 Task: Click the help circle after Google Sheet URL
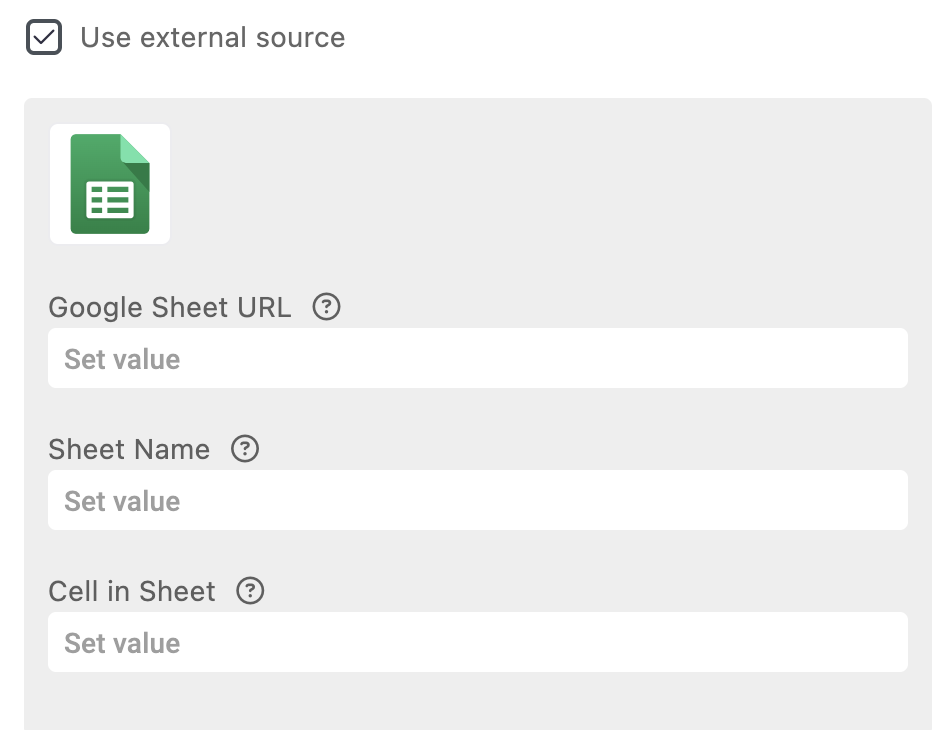326,307
